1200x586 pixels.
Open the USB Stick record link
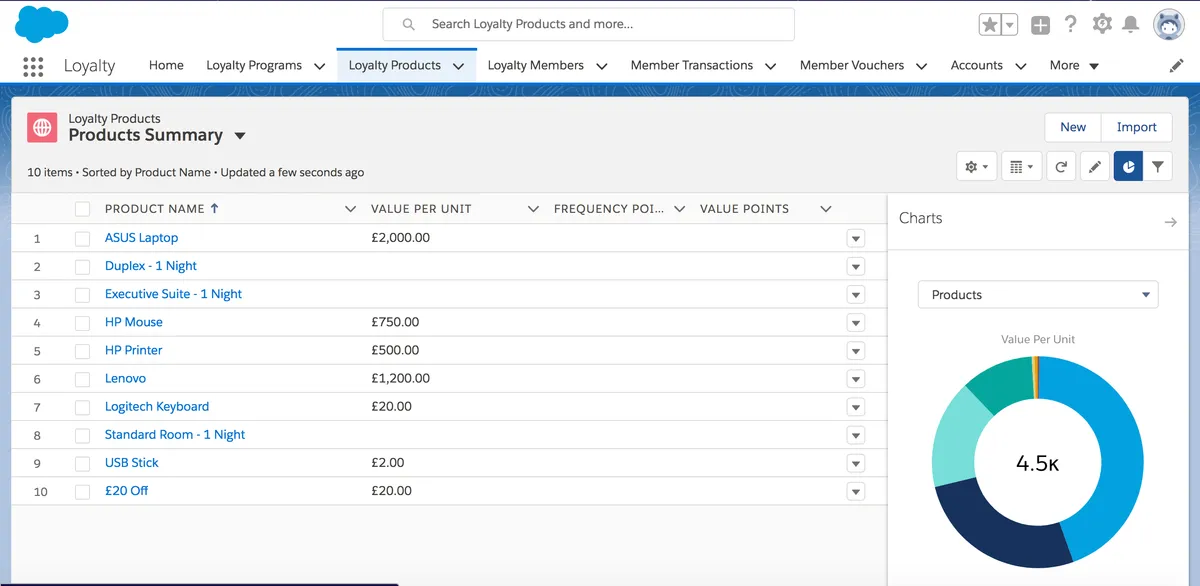[132, 463]
